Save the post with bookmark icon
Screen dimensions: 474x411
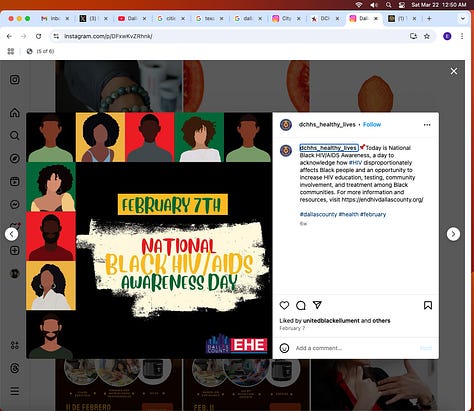(428, 305)
